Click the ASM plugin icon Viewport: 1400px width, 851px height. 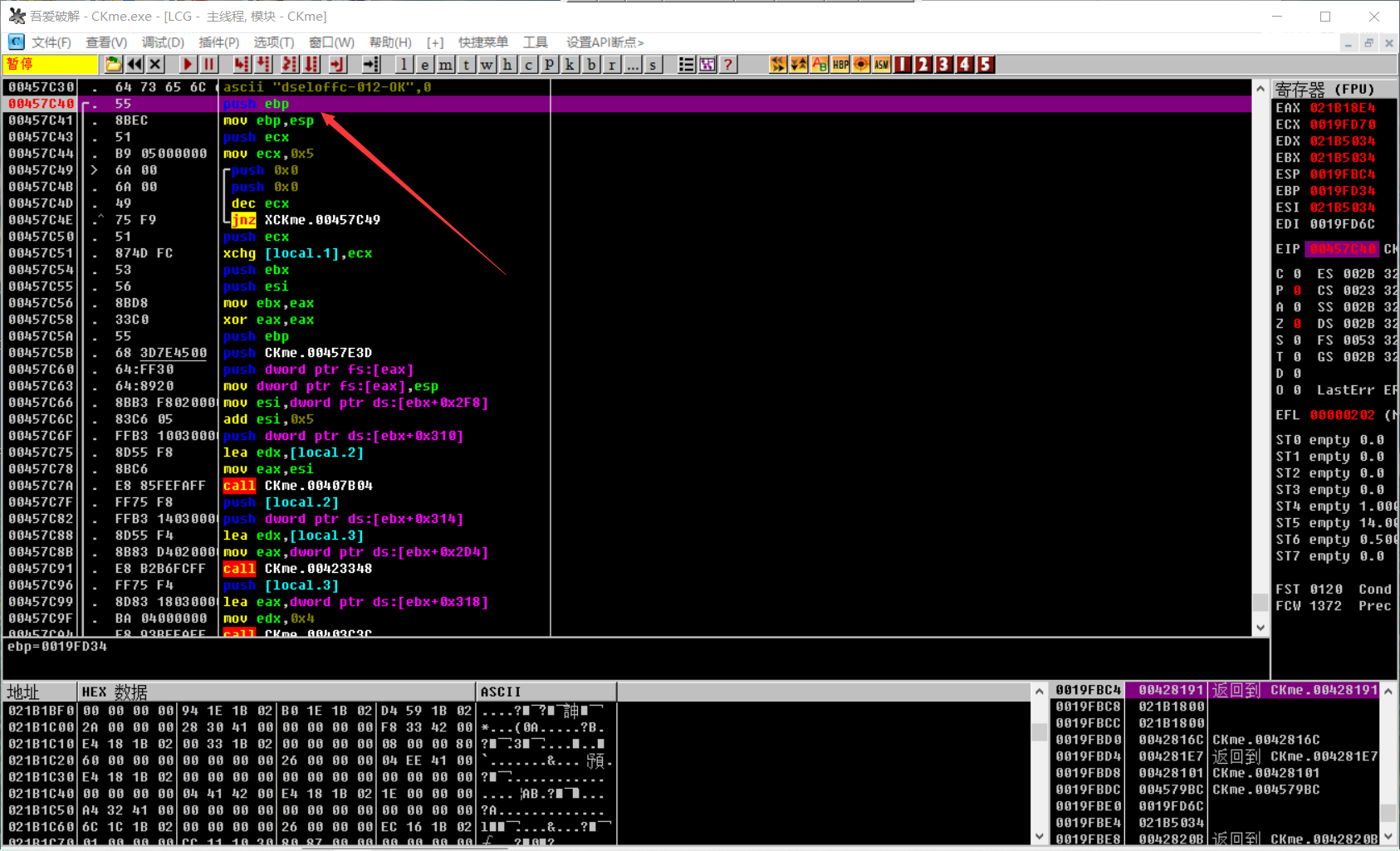[x=881, y=65]
